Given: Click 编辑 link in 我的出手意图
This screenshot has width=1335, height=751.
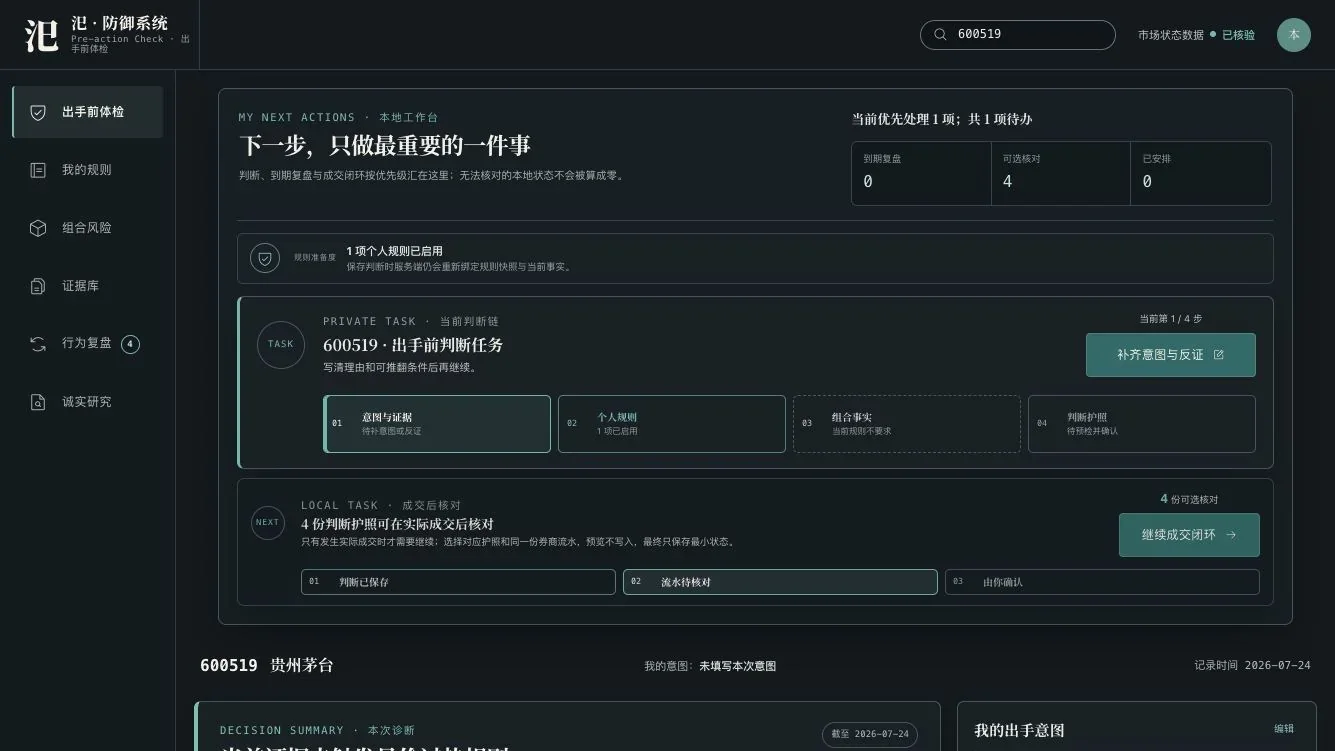Looking at the screenshot, I should click(x=1284, y=729).
